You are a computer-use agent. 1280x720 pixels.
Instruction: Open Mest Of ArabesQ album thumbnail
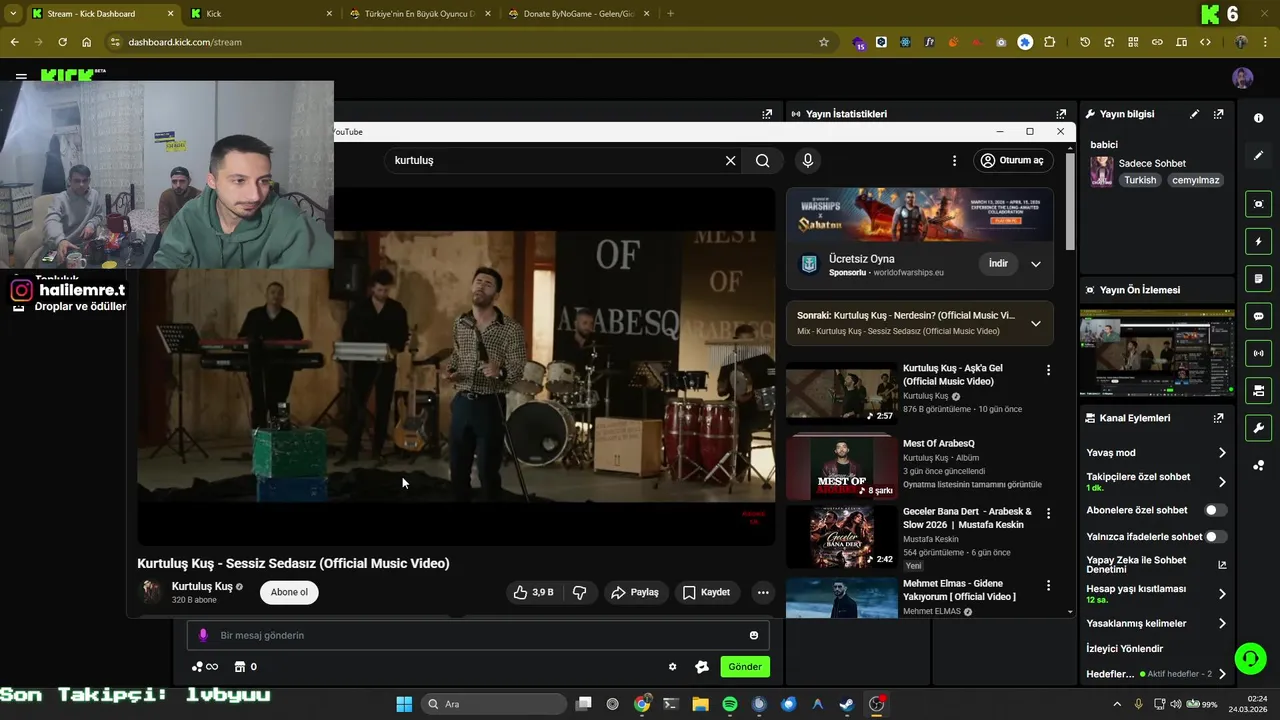842,467
